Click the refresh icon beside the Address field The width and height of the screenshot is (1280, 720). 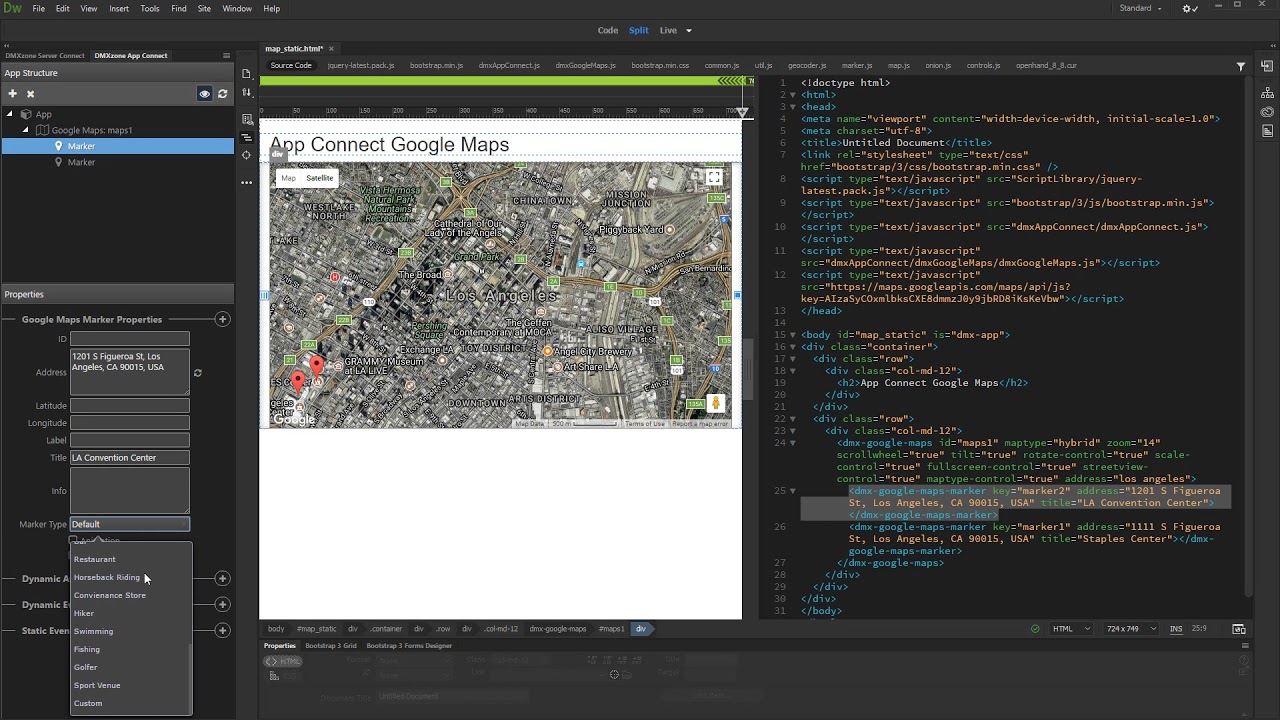[x=197, y=373]
